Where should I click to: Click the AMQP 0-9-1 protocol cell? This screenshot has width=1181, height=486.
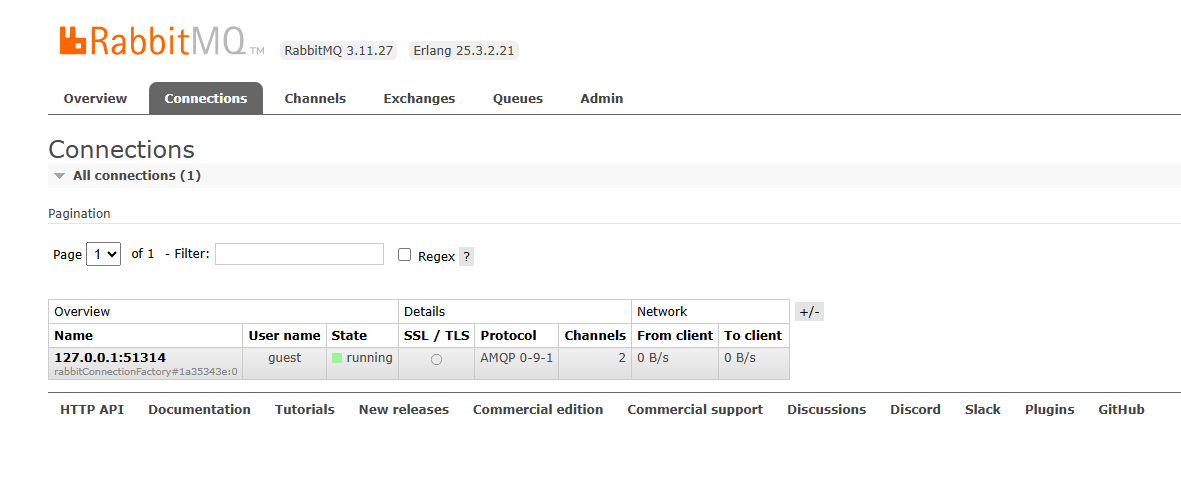[517, 363]
